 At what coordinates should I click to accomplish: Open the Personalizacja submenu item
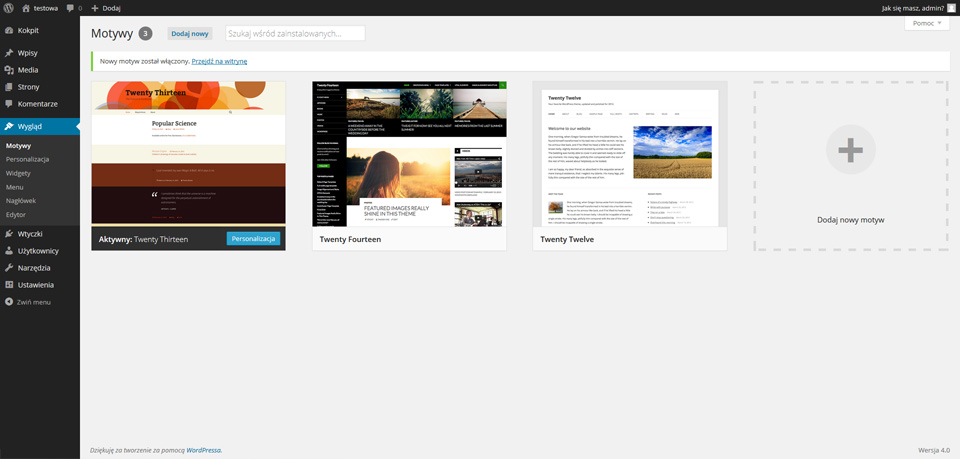tap(28, 159)
